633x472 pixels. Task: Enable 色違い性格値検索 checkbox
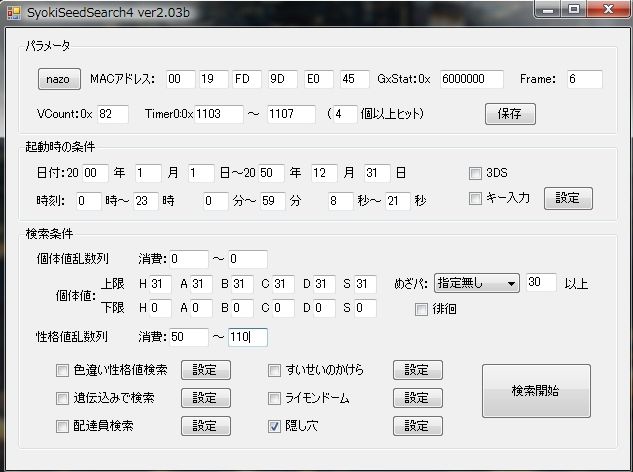point(62,370)
